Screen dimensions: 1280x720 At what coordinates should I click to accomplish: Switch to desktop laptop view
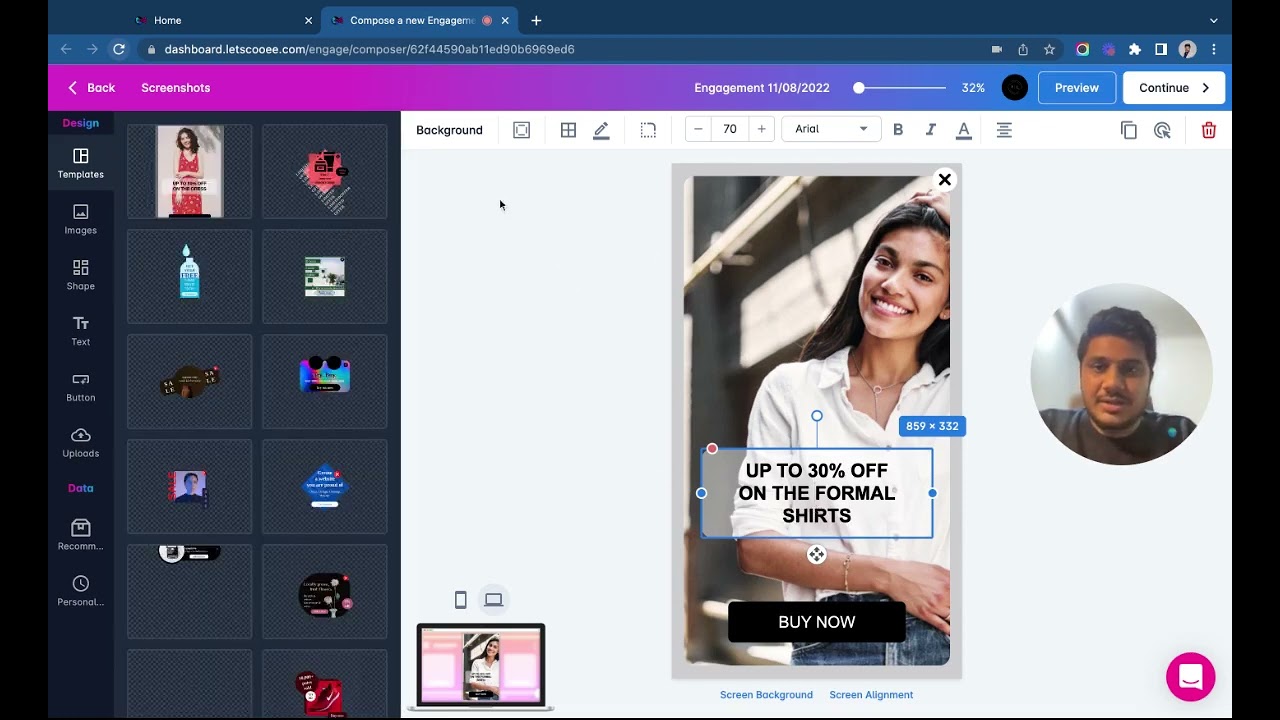tap(494, 600)
